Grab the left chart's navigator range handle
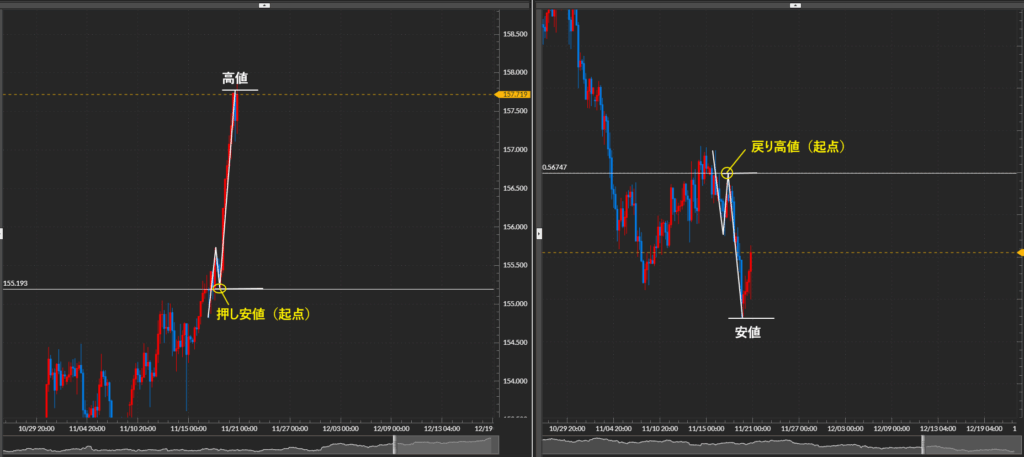Viewport: 1024px width, 457px height. point(394,445)
